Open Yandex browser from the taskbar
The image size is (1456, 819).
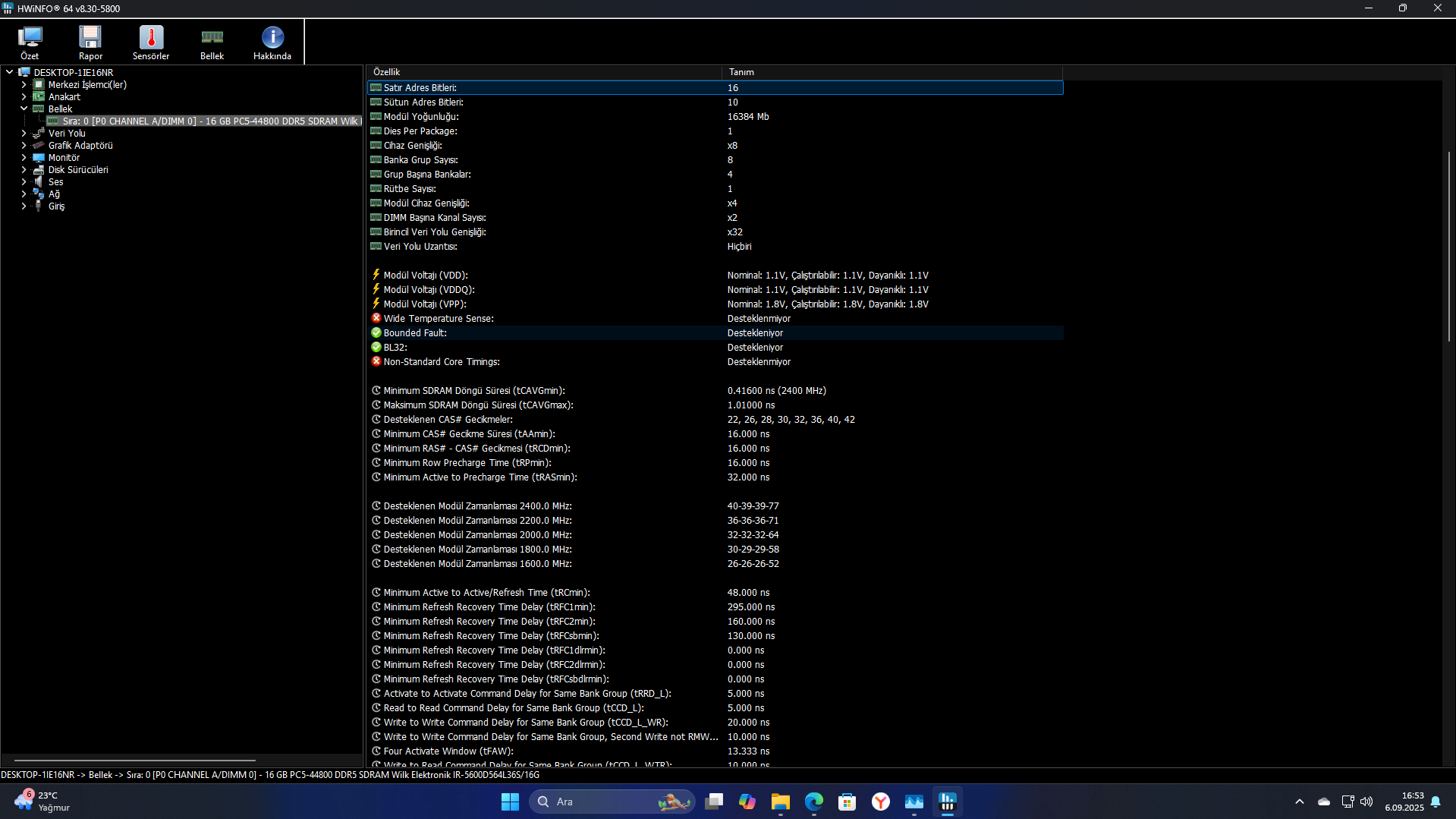point(880,802)
